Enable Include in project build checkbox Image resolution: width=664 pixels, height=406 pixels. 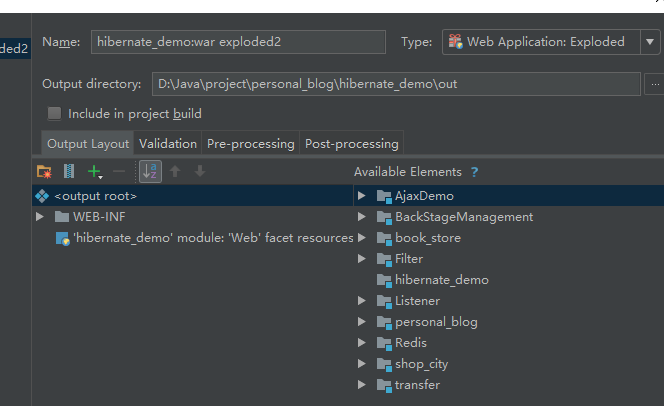coord(55,114)
